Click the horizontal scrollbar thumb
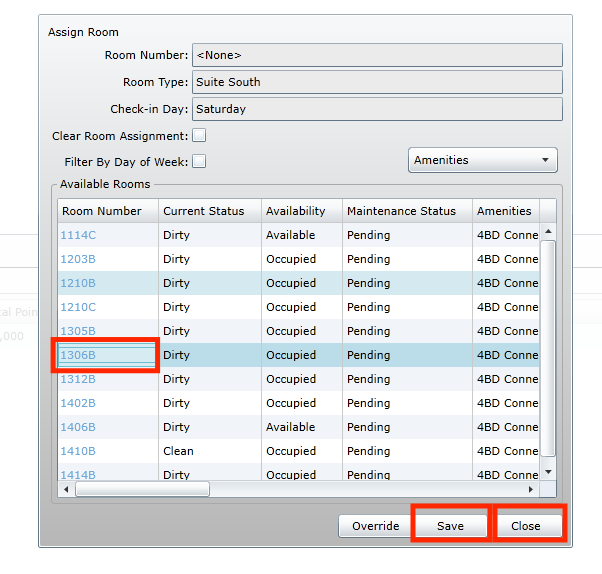602x574 pixels. tap(142, 489)
